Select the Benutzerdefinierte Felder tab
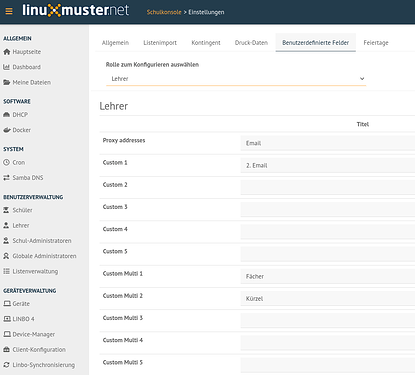Viewport: 415px width, 375px height. 316,43
